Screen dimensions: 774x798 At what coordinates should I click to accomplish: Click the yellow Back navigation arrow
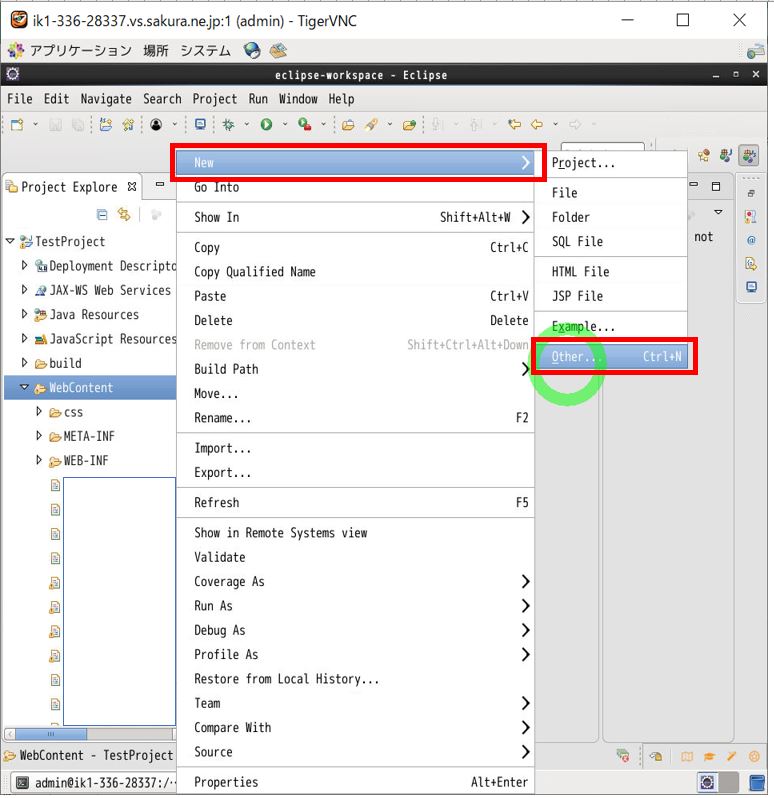pyautogui.click(x=537, y=124)
